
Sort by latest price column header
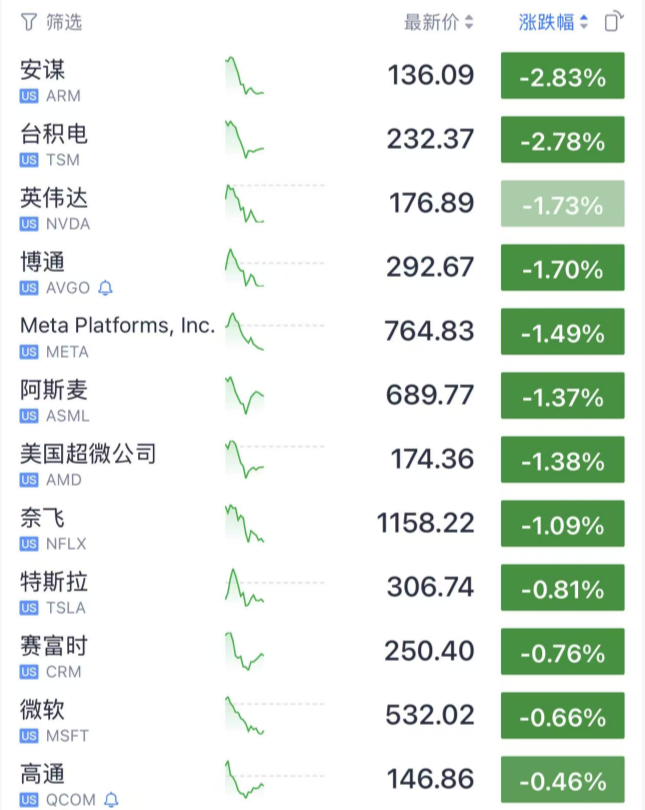[438, 22]
